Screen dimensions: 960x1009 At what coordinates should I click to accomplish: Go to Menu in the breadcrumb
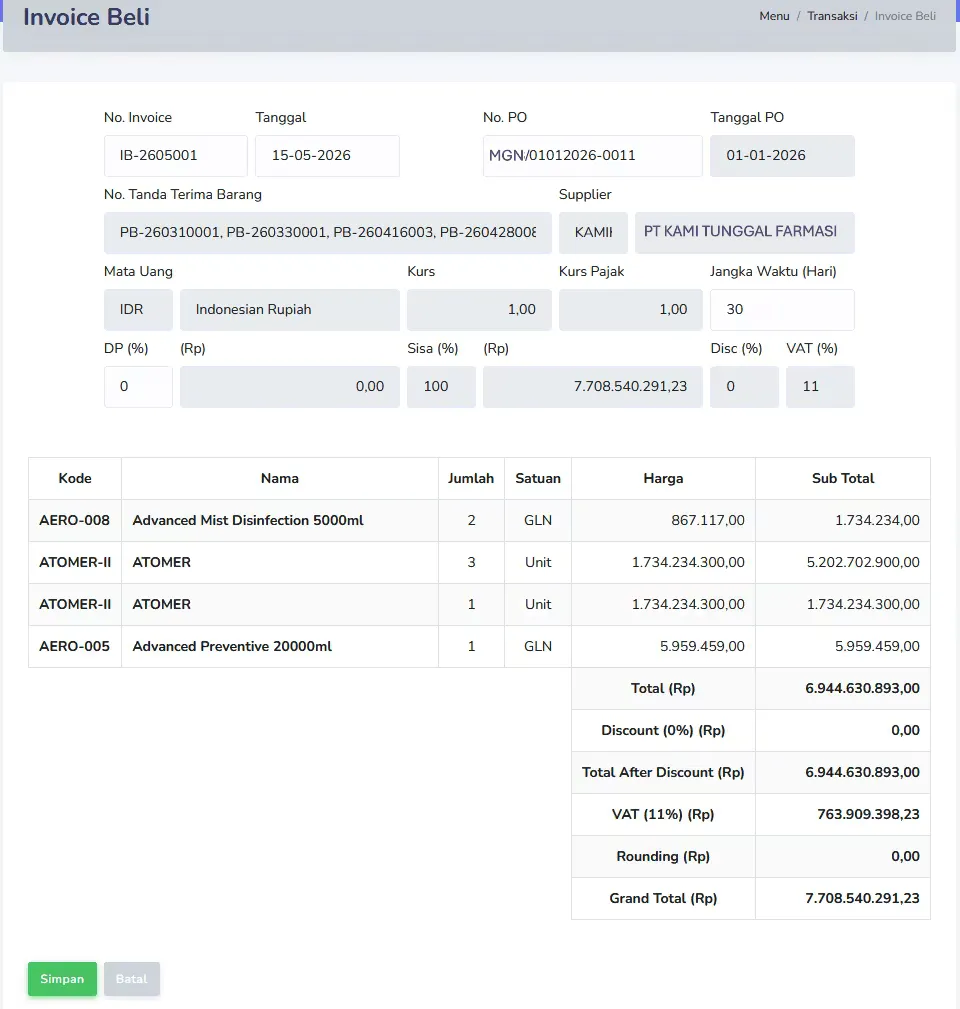point(774,16)
